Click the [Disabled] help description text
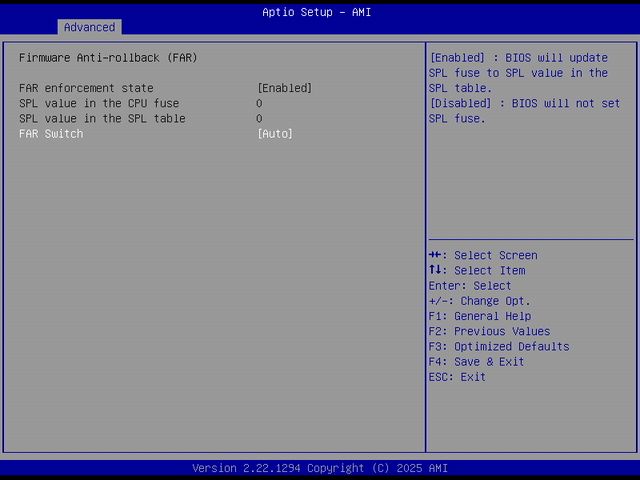The width and height of the screenshot is (640, 480). point(524,111)
